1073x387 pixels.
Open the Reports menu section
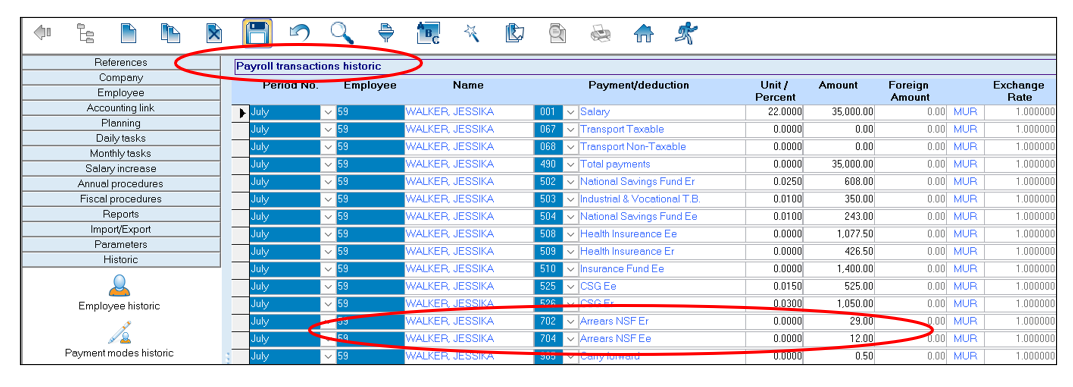120,214
